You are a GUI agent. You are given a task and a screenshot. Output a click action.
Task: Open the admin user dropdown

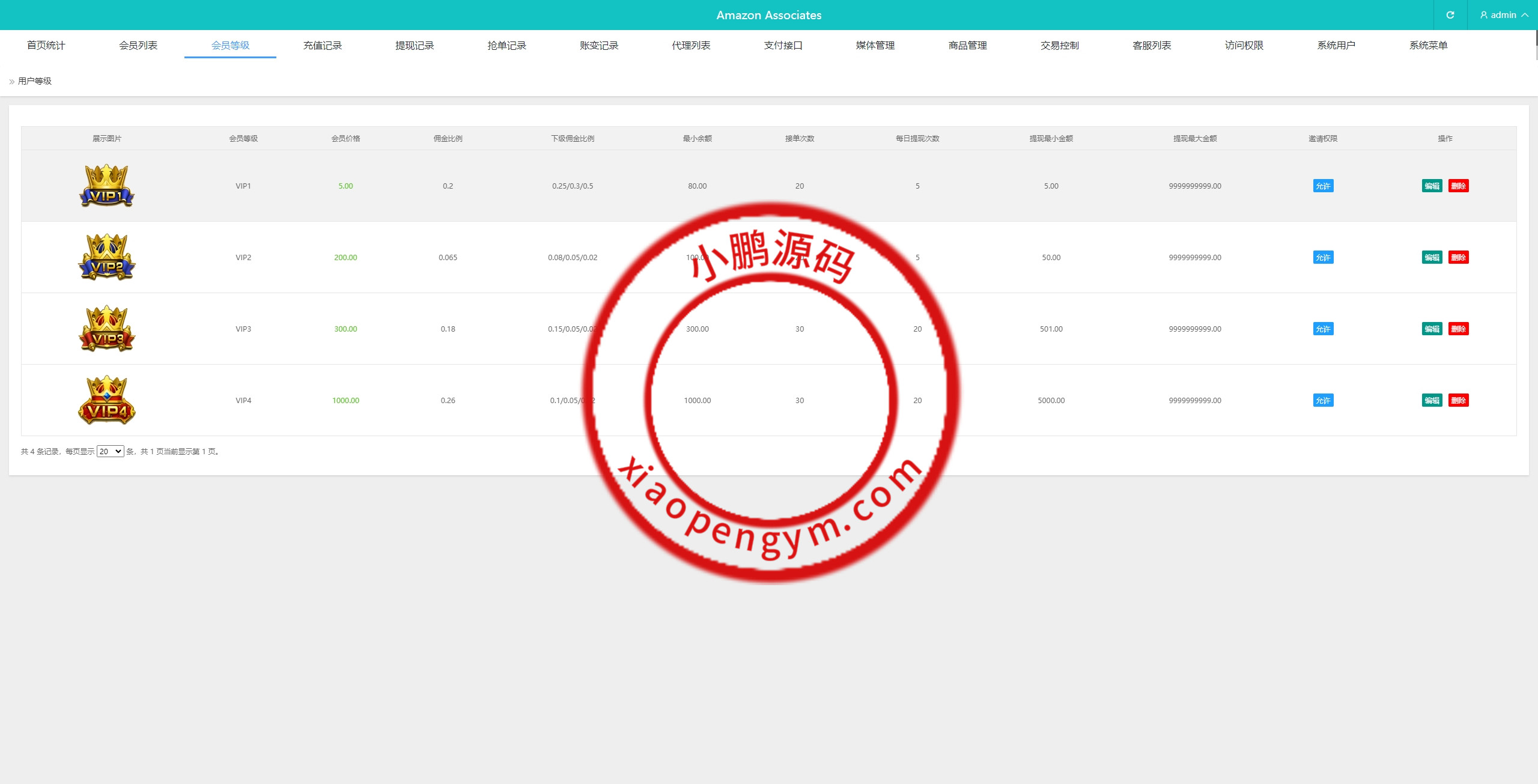coord(1504,15)
